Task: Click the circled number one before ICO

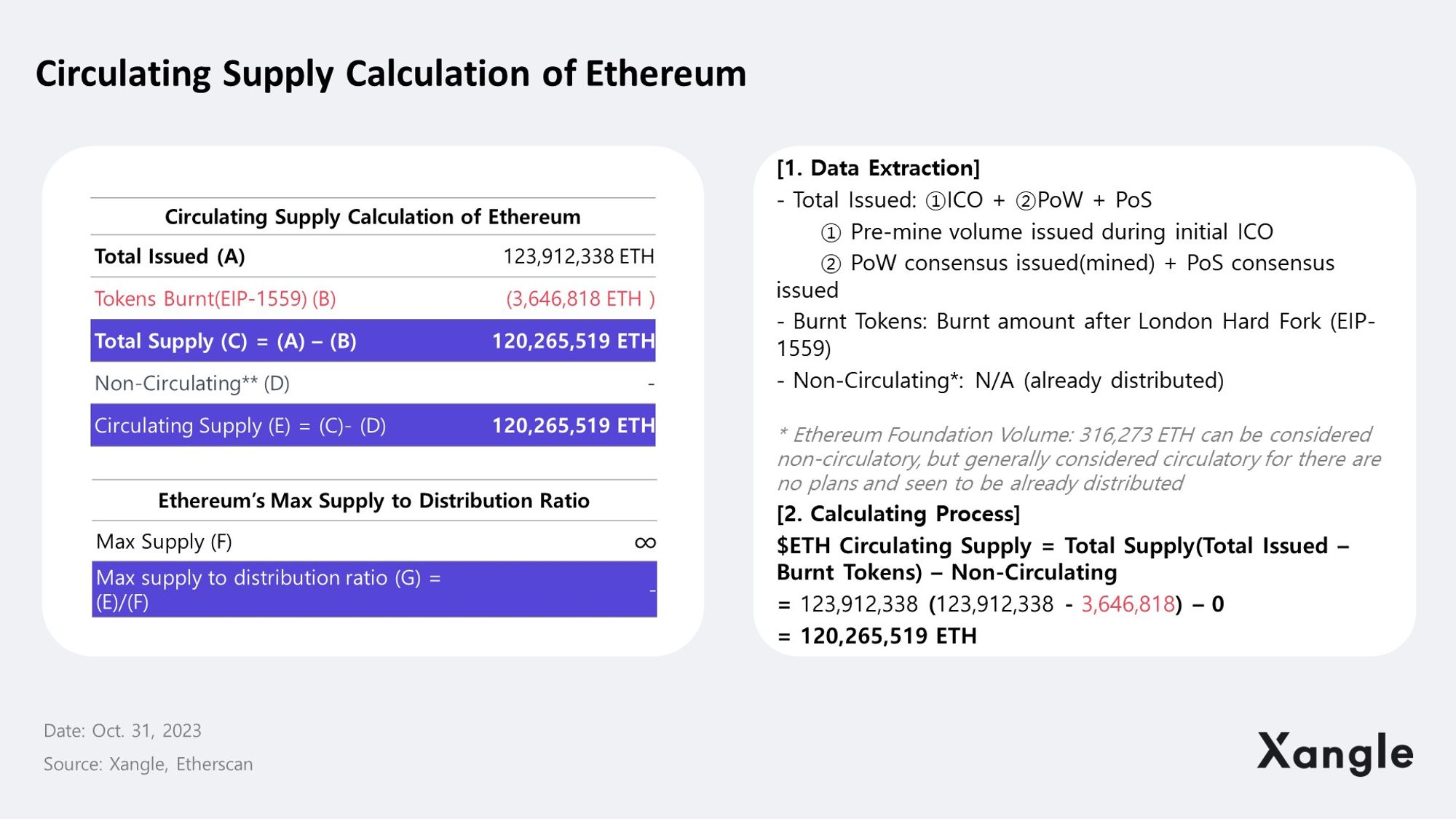Action: [935, 201]
